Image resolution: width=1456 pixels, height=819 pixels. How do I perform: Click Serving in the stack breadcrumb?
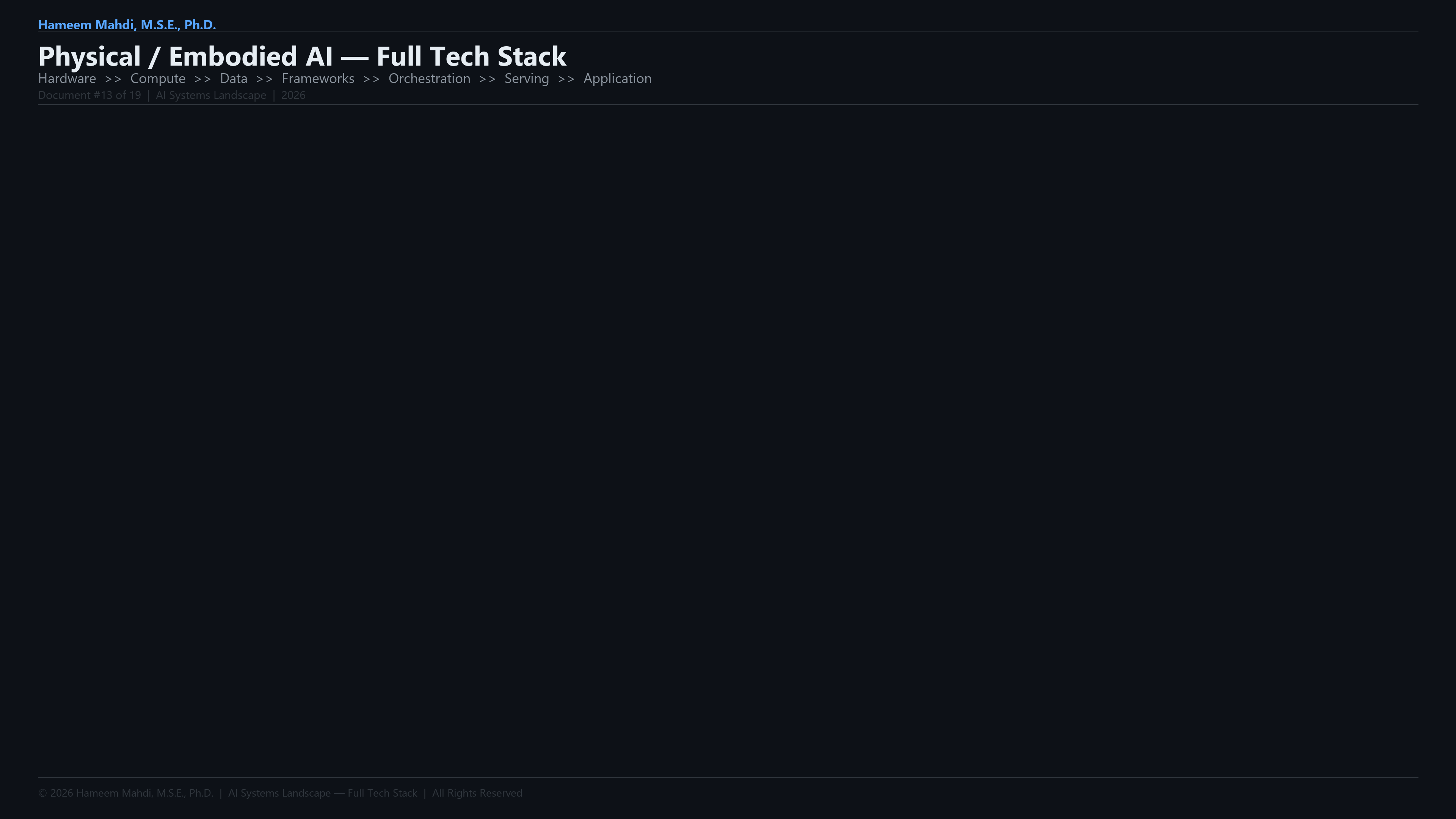click(x=526, y=78)
